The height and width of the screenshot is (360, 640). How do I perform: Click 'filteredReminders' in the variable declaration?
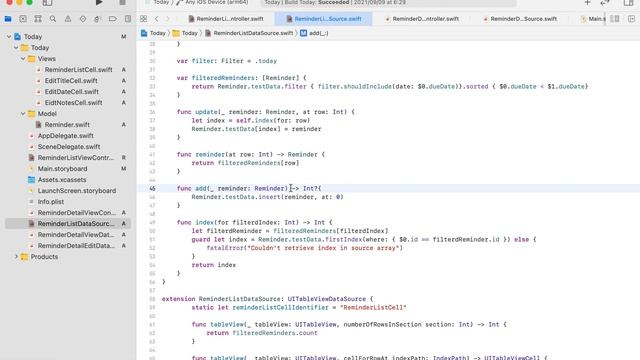223,78
